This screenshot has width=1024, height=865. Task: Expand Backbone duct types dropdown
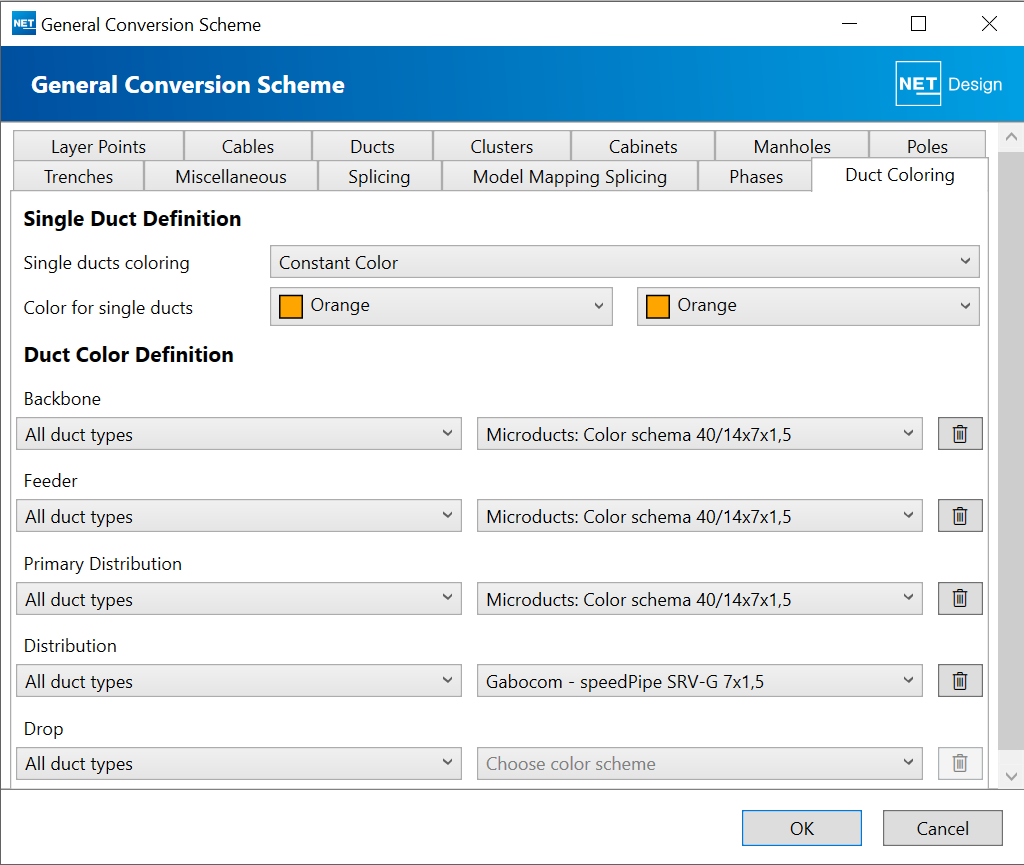(239, 434)
